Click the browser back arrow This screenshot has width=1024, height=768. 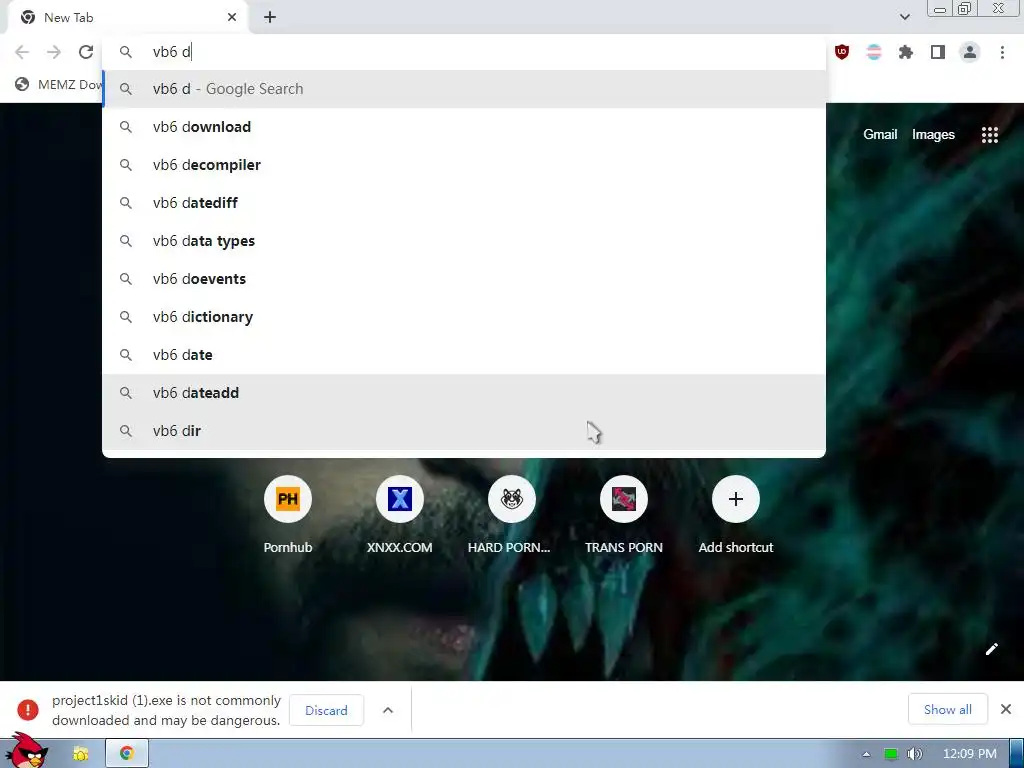pos(22,52)
